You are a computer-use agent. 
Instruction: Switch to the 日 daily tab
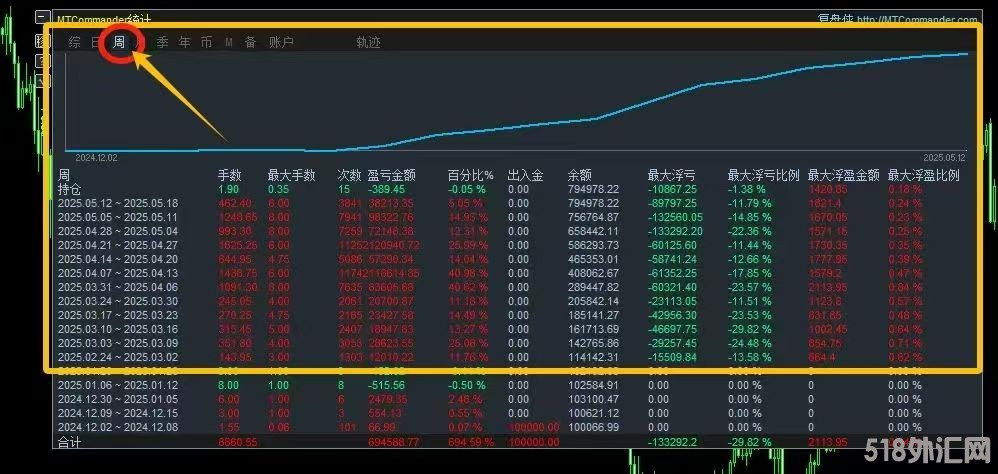pyautogui.click(x=96, y=43)
